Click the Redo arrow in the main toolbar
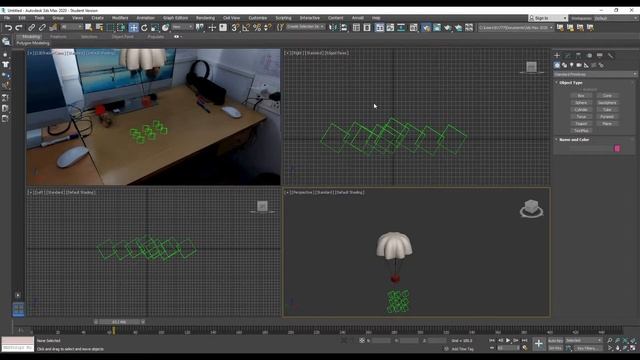 (18, 28)
